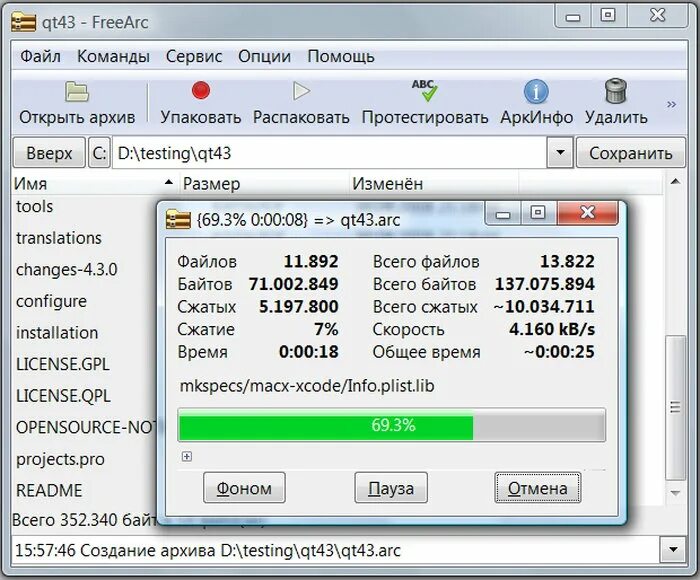Maximize the progress dialog window

pos(538,213)
